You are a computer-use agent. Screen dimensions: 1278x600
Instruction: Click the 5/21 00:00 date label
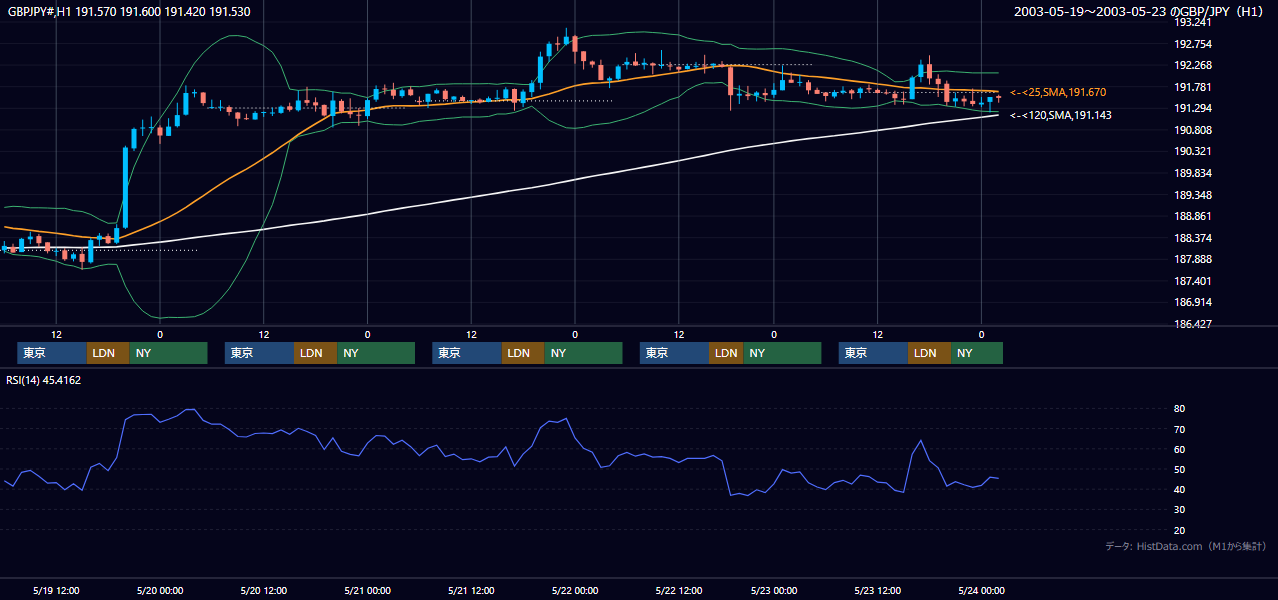(x=367, y=590)
